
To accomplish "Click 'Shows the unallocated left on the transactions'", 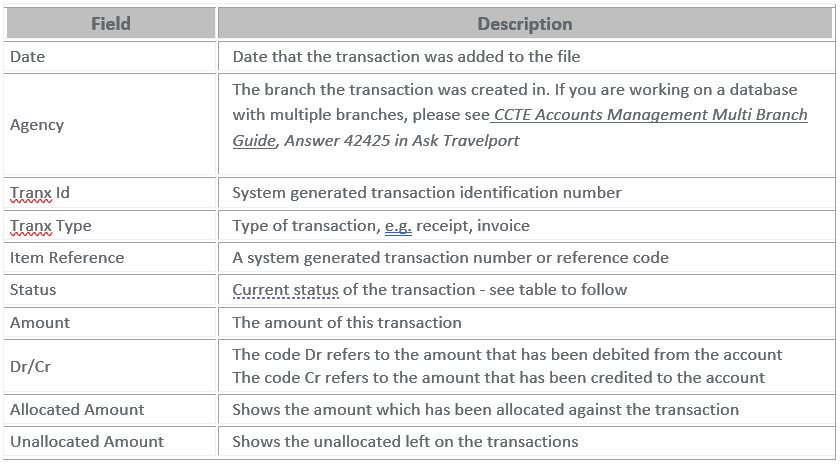I will pos(405,441).
